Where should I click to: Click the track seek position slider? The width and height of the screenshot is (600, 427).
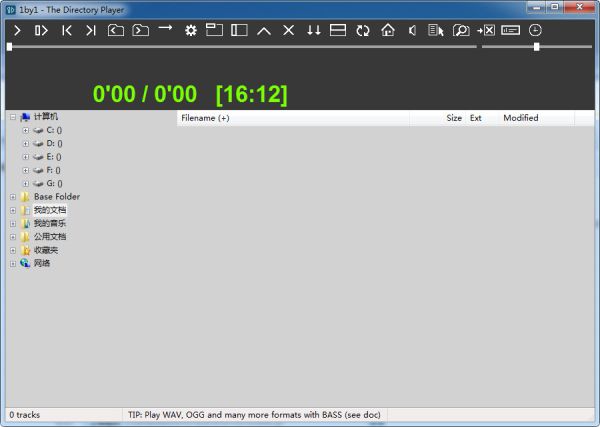pos(242,47)
